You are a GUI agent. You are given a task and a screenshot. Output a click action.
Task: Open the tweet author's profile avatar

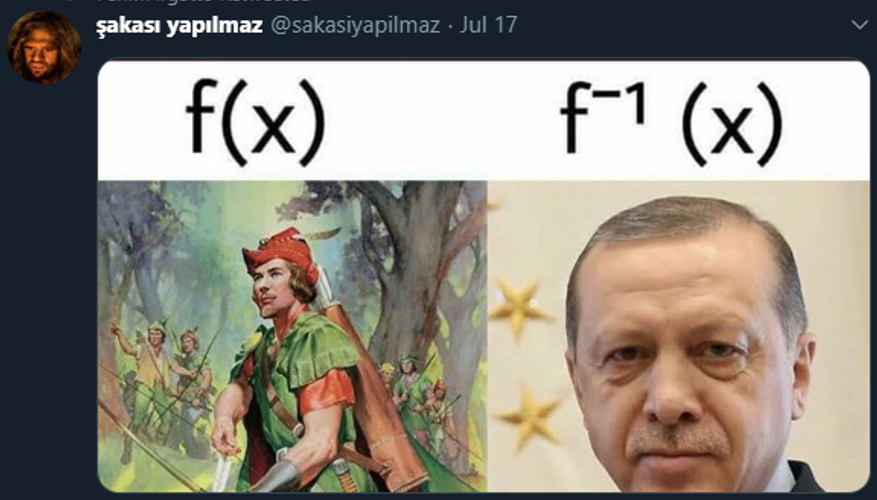point(44,47)
